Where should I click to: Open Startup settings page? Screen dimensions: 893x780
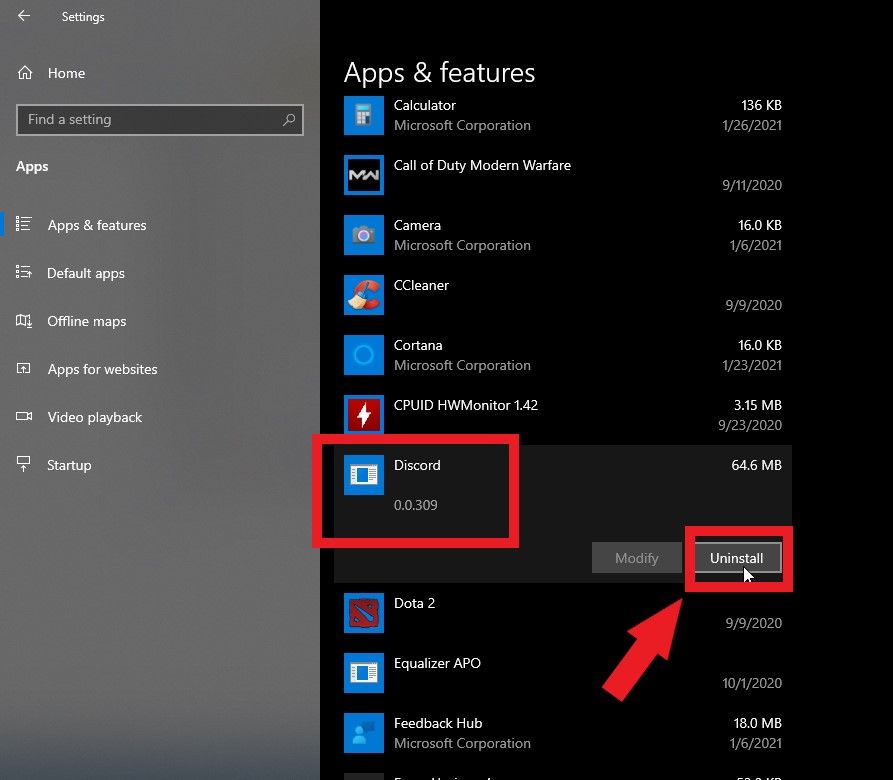(69, 465)
